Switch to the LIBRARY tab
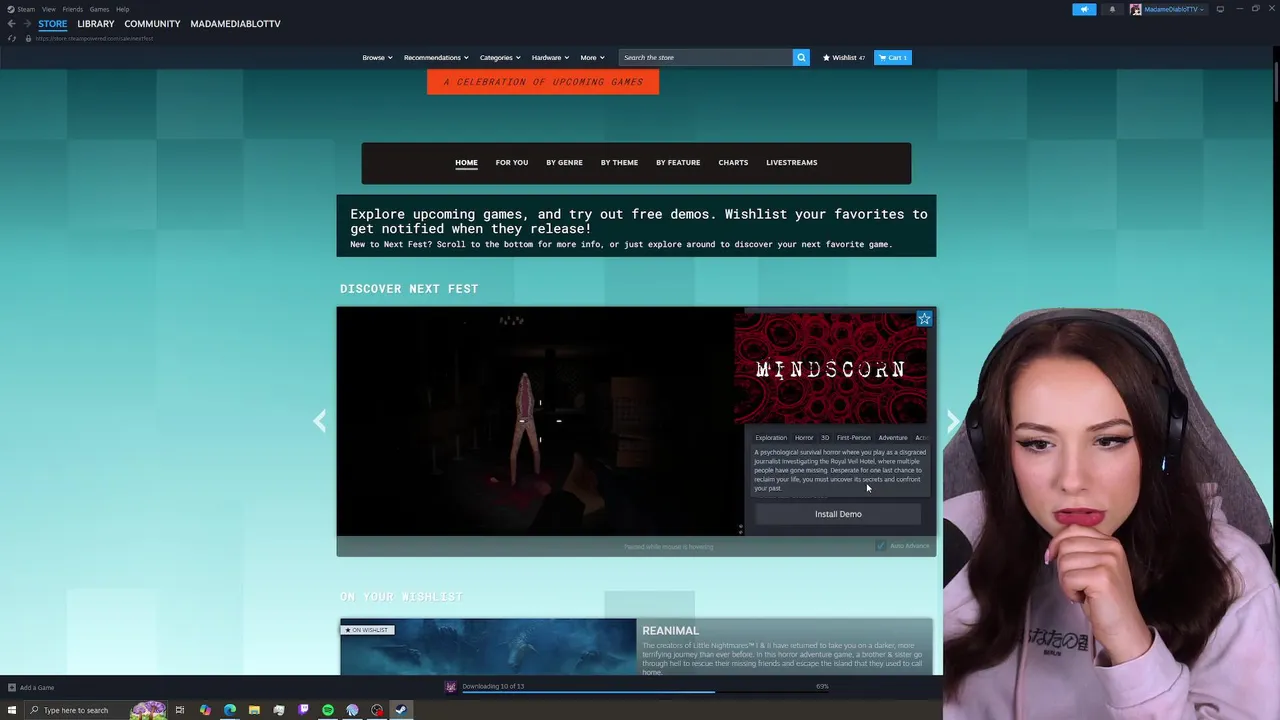 coord(96,24)
